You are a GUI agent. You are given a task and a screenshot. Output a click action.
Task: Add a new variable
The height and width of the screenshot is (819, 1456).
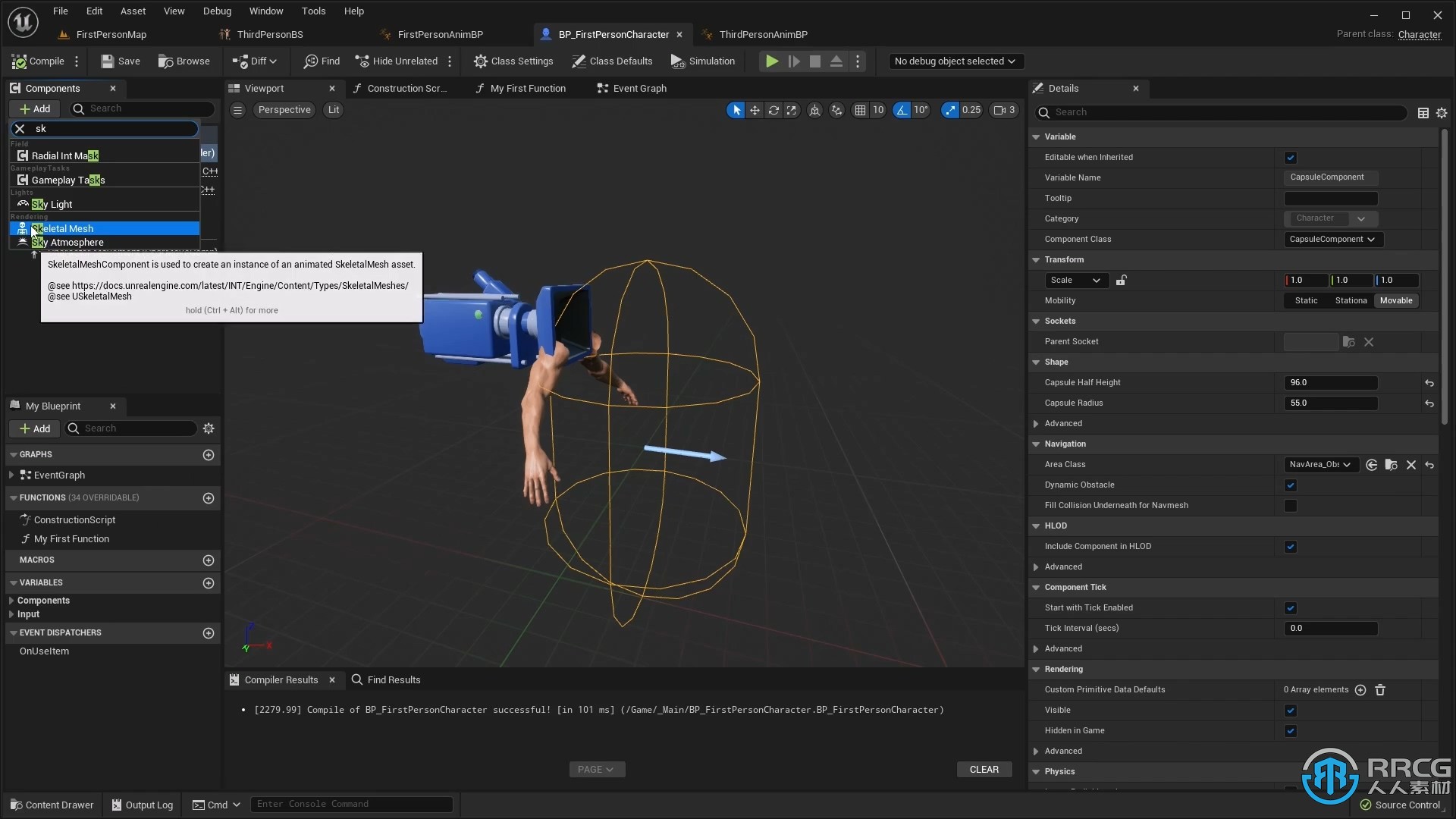pos(209,583)
